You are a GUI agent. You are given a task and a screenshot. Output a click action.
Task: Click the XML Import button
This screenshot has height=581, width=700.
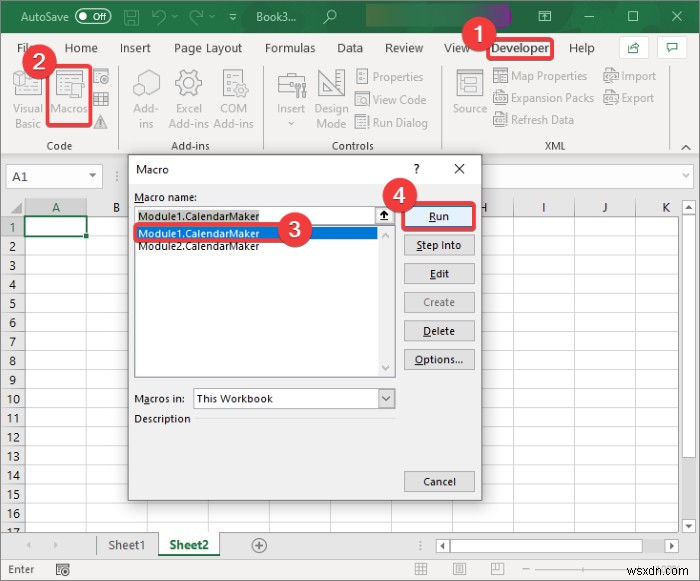coord(629,76)
